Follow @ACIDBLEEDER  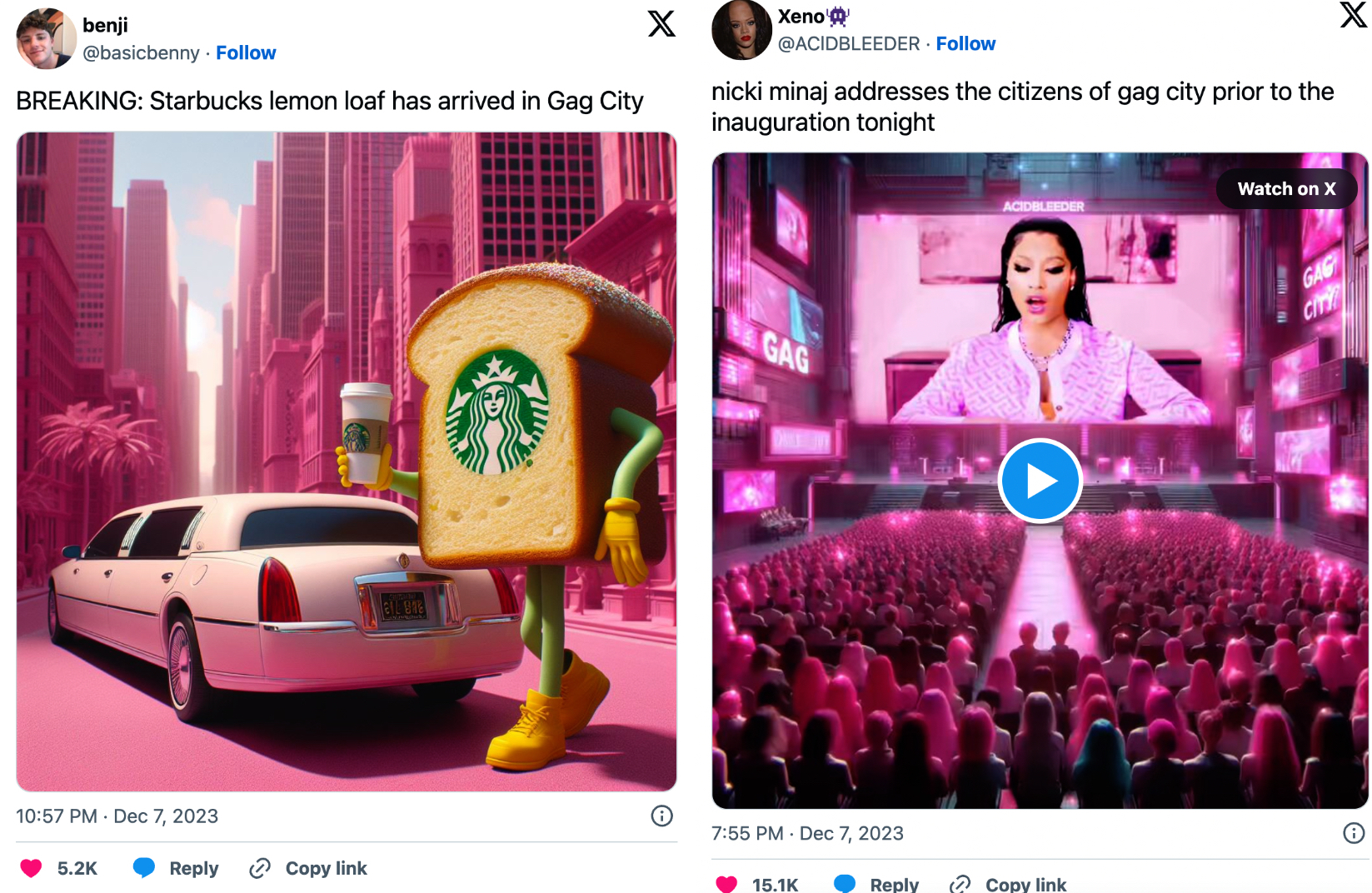[x=965, y=43]
